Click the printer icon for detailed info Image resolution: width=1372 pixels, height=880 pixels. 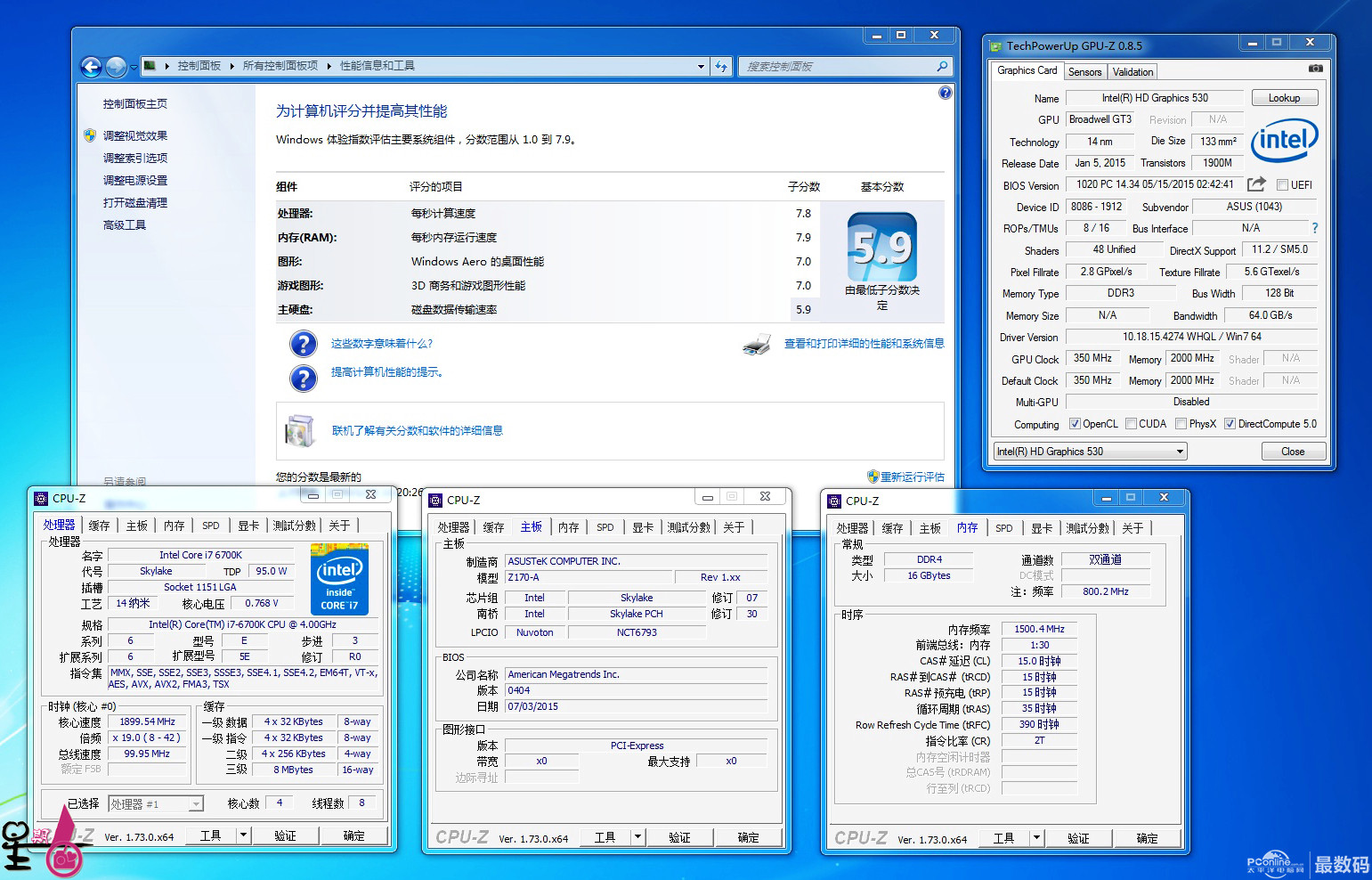pyautogui.click(x=757, y=344)
